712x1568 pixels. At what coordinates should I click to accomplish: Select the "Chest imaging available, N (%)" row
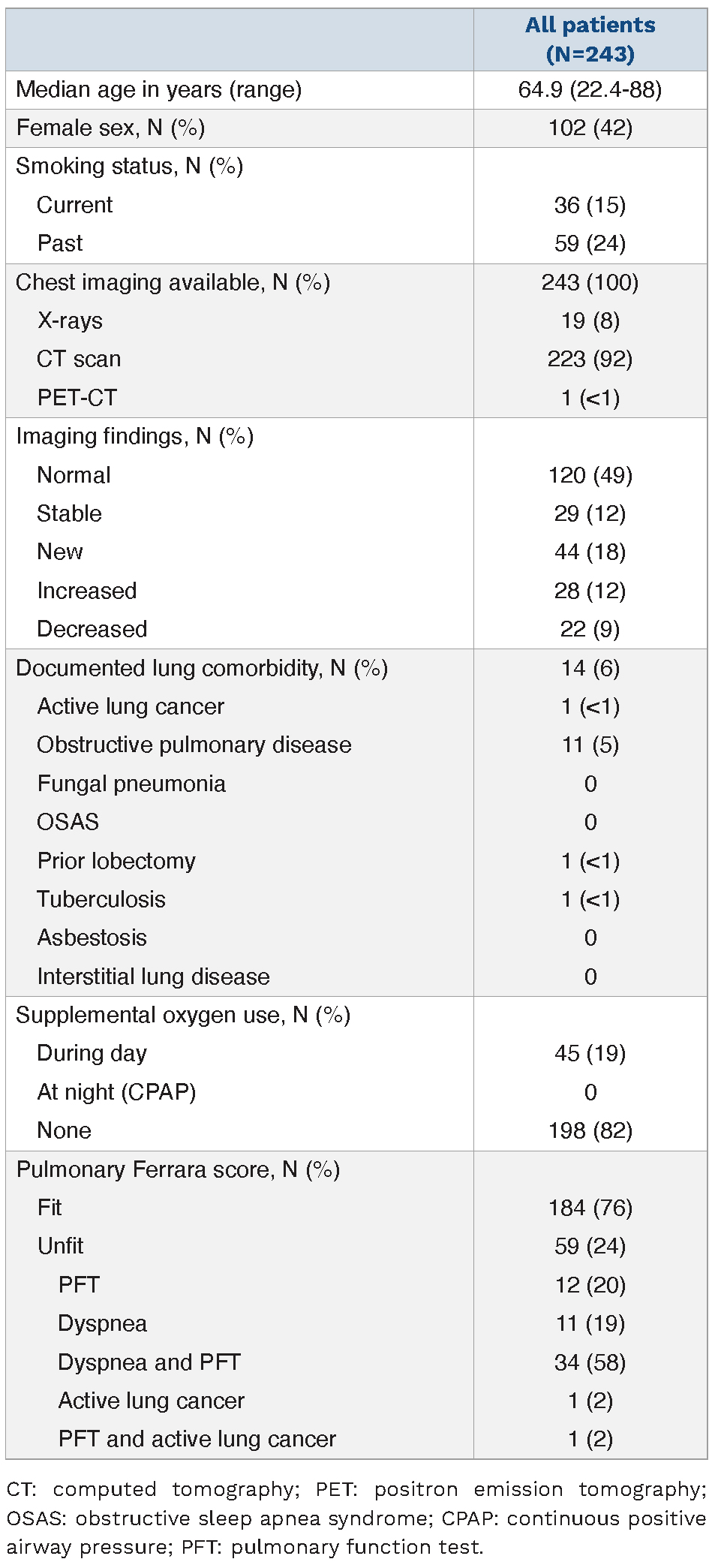point(173,282)
